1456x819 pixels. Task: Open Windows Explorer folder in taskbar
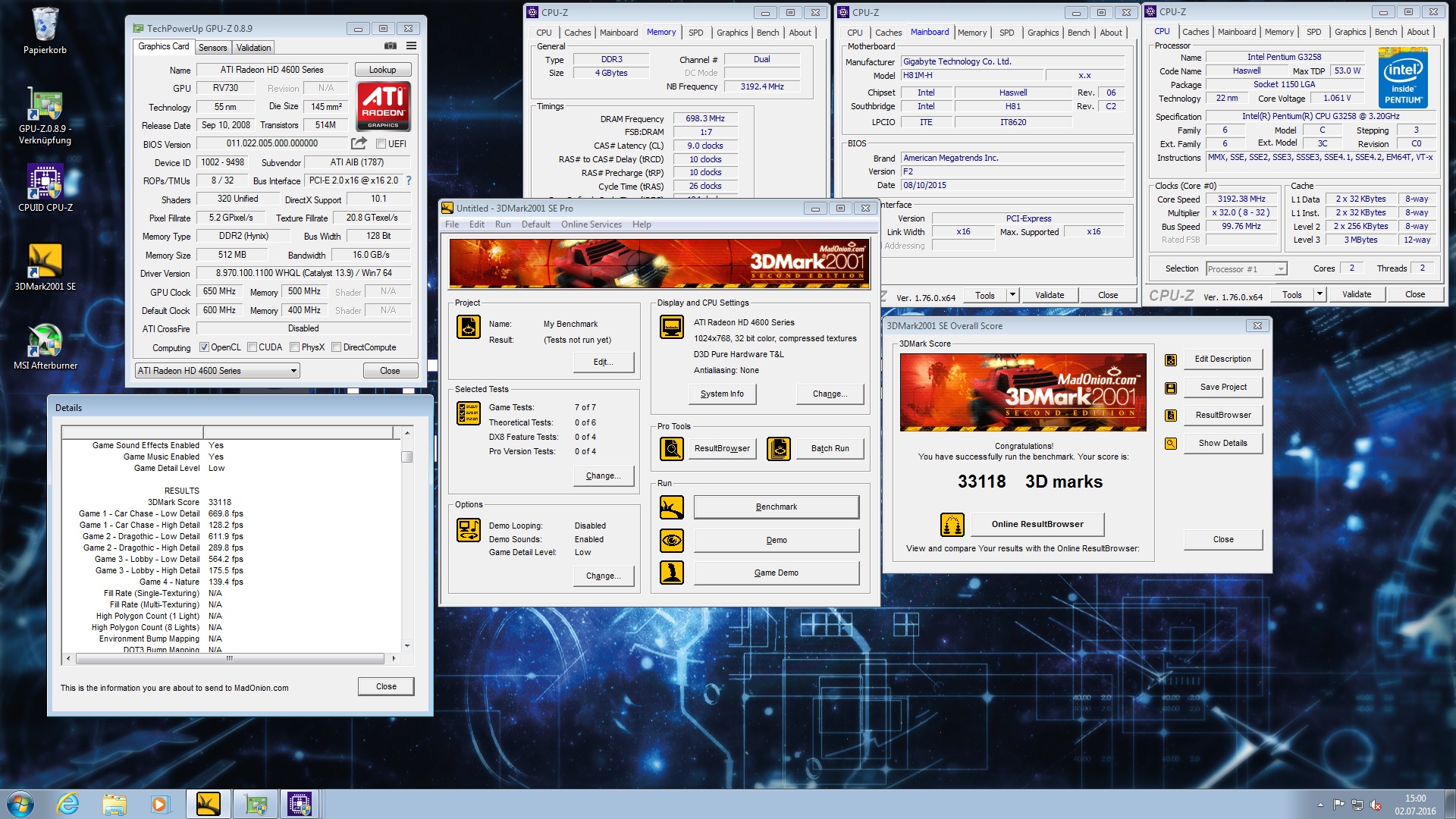tap(114, 804)
